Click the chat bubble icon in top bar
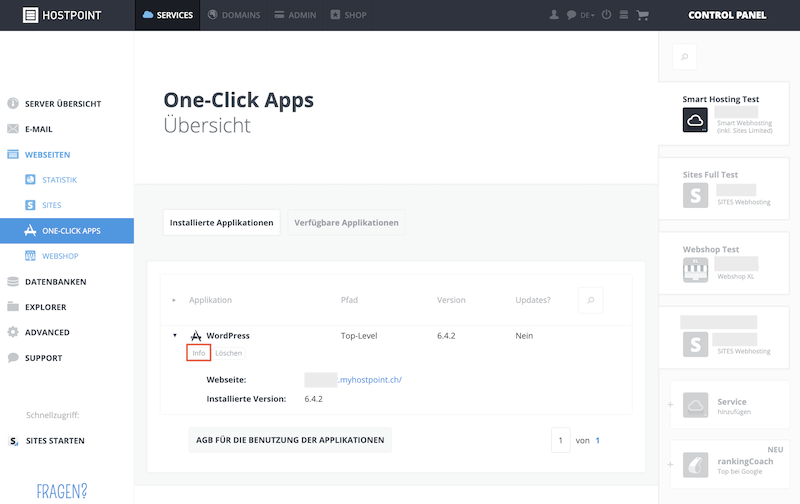800x504 pixels. click(x=571, y=15)
